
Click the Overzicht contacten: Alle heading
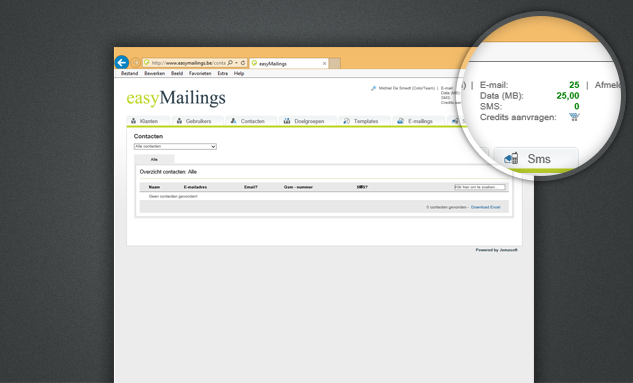point(168,172)
